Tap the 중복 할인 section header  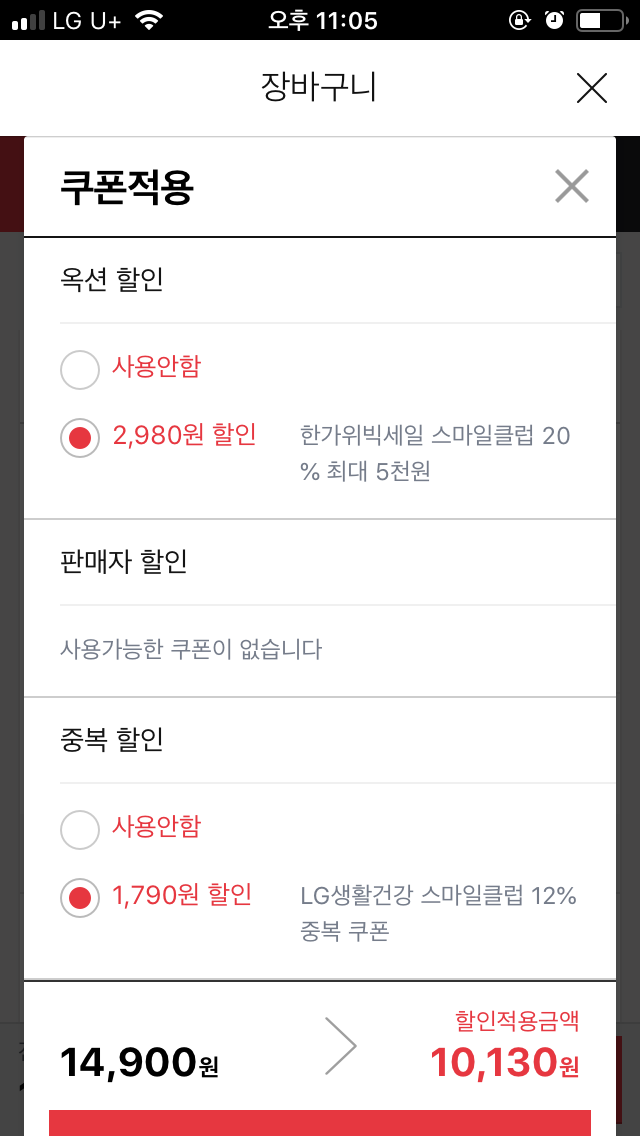(x=112, y=740)
